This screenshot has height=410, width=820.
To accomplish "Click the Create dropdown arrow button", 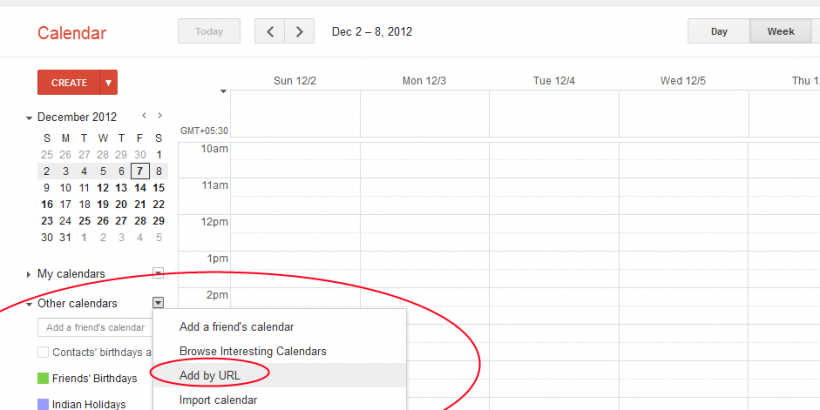I will point(109,83).
